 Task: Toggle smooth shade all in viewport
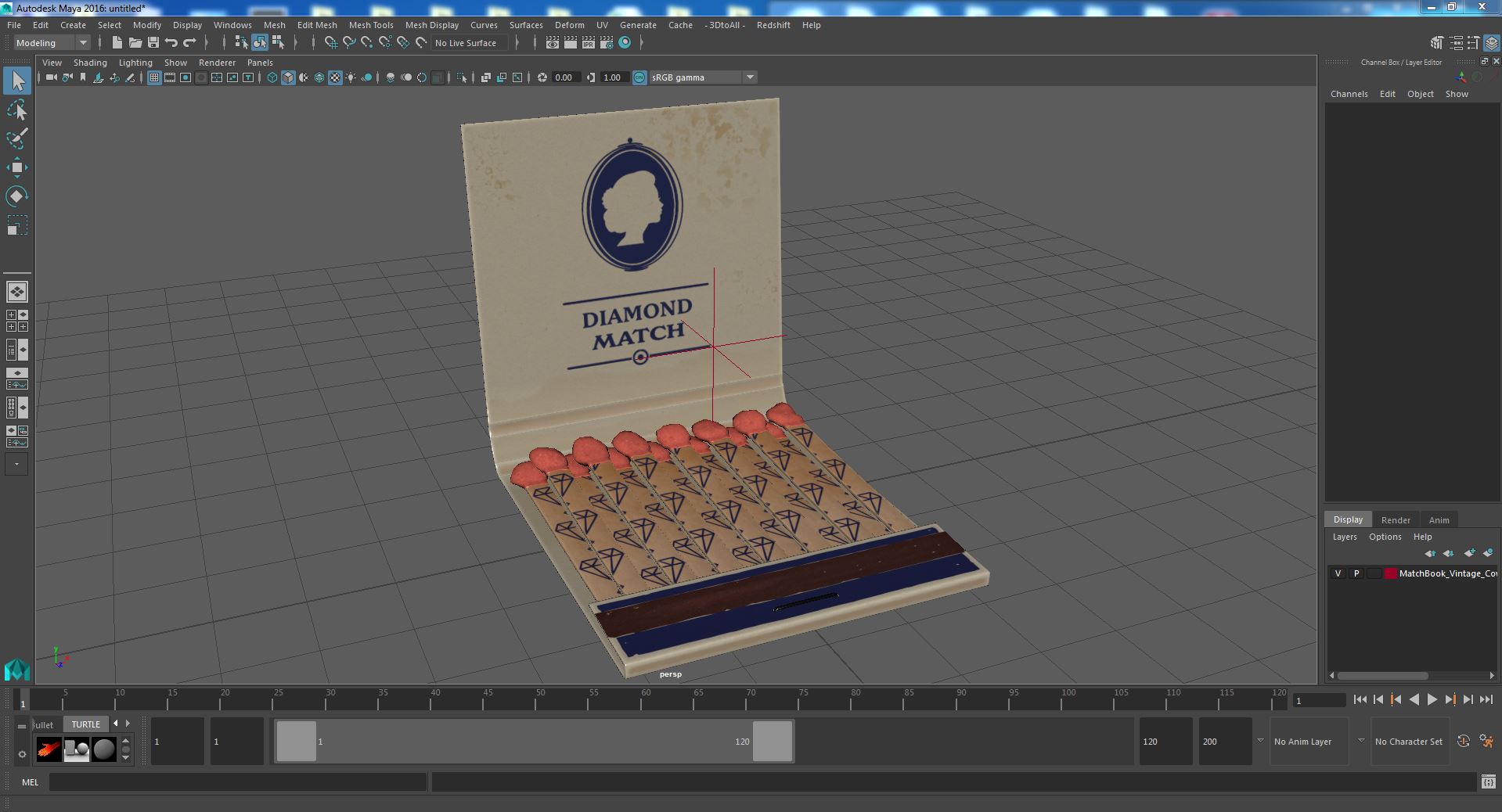[x=288, y=77]
